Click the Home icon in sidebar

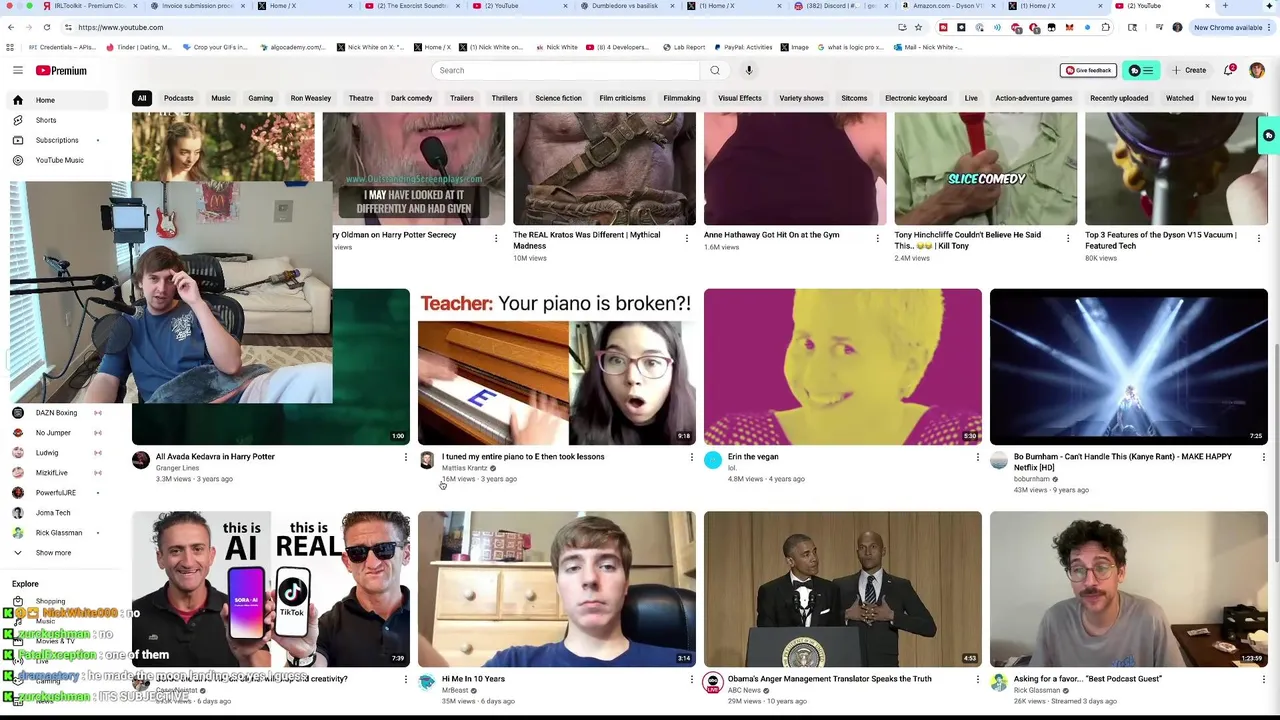(x=17, y=100)
